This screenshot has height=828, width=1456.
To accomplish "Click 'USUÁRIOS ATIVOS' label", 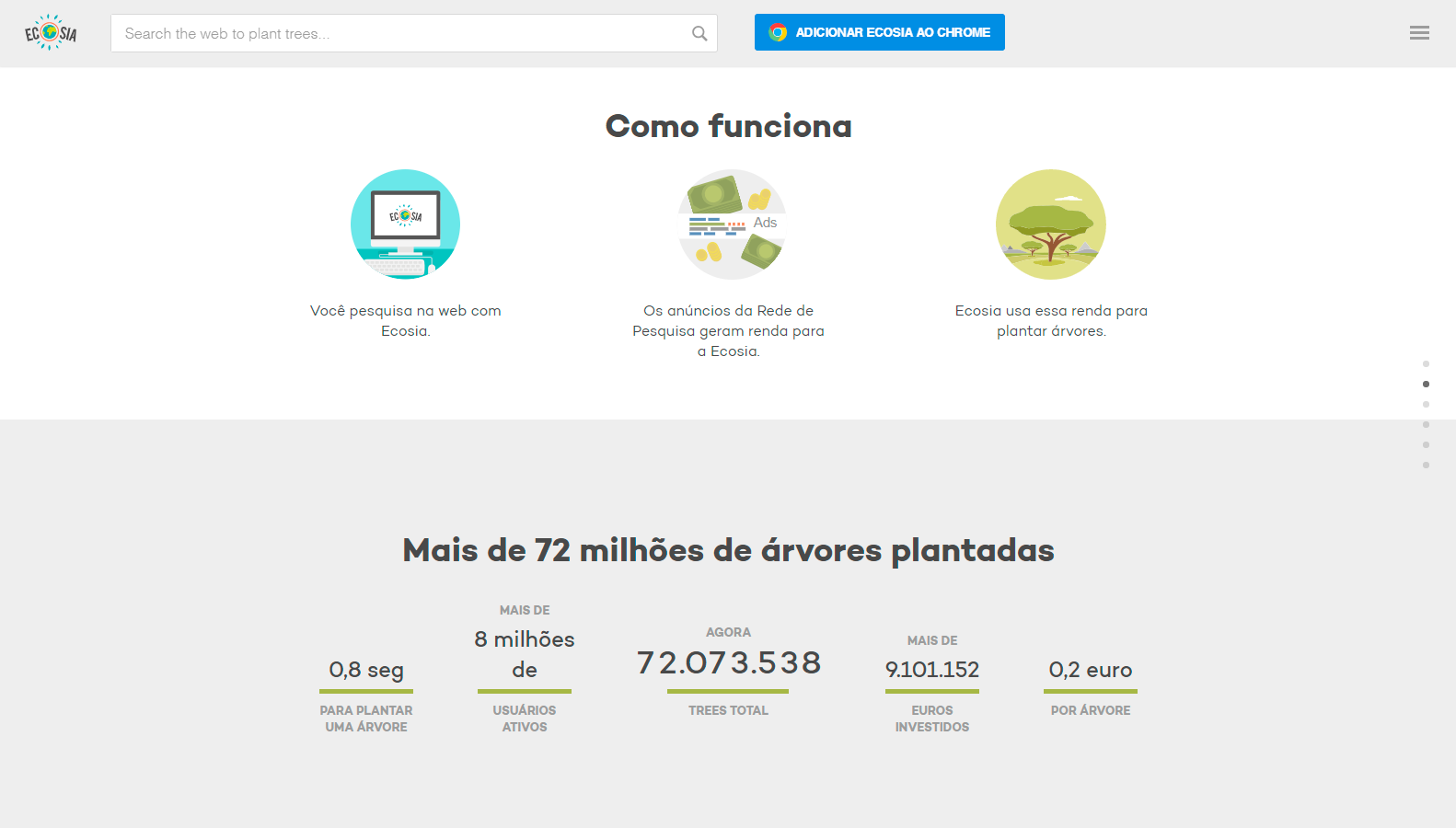I will pyautogui.click(x=525, y=719).
